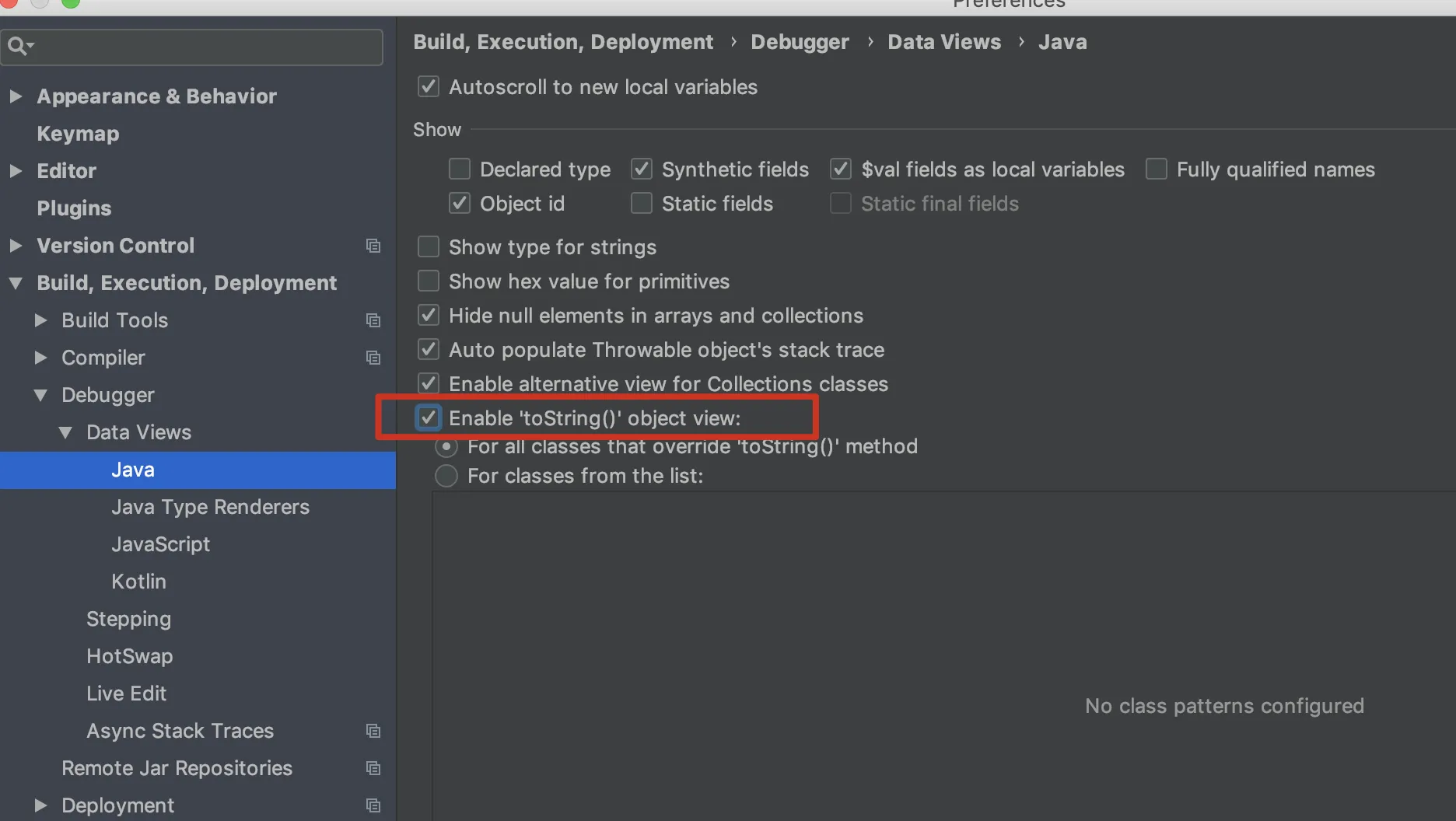Click the settings search input field
Viewport: 1456px width, 821px height.
click(x=192, y=47)
